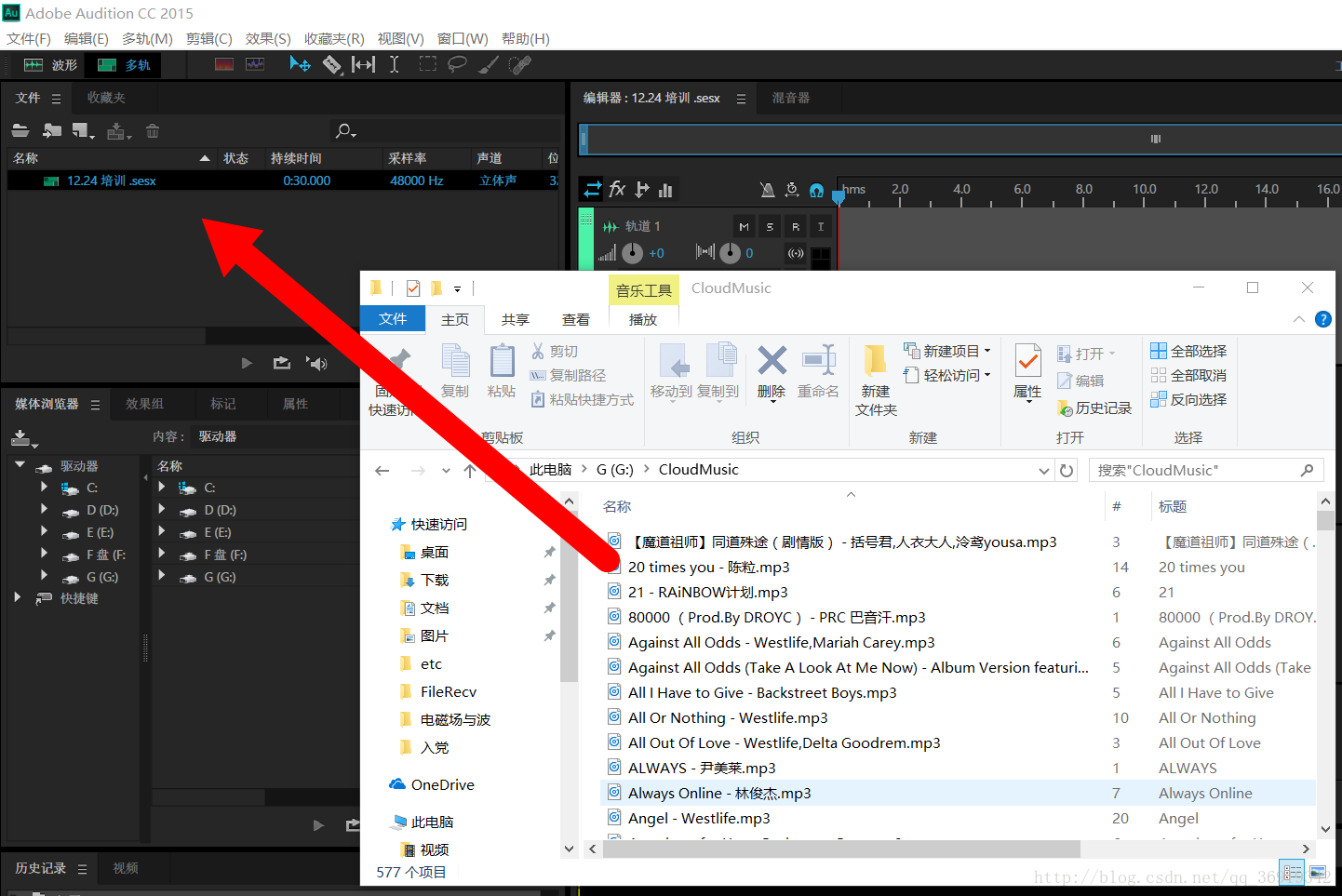1342x896 pixels.
Task: Expand the G (G:) drive in Media Browser tree
Action: coord(44,577)
